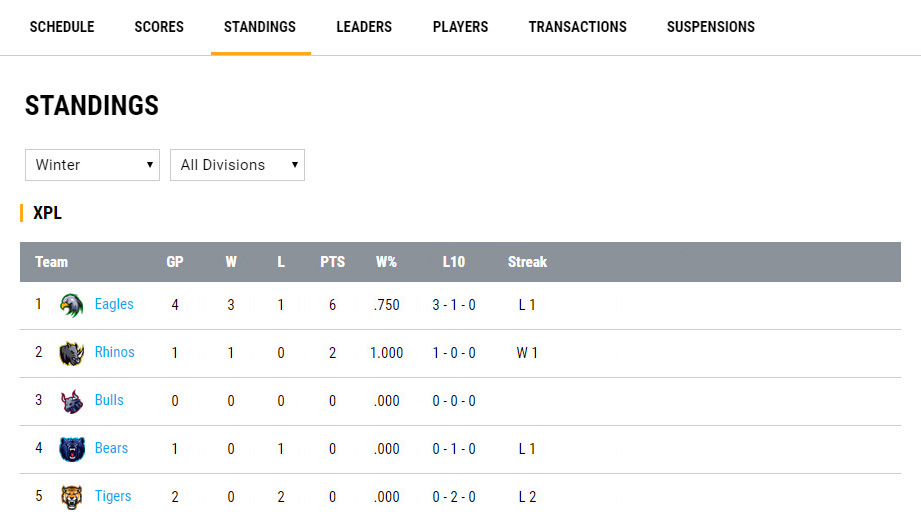Image resolution: width=921 pixels, height=518 pixels.
Task: Open the Suspensions tab
Action: point(710,27)
